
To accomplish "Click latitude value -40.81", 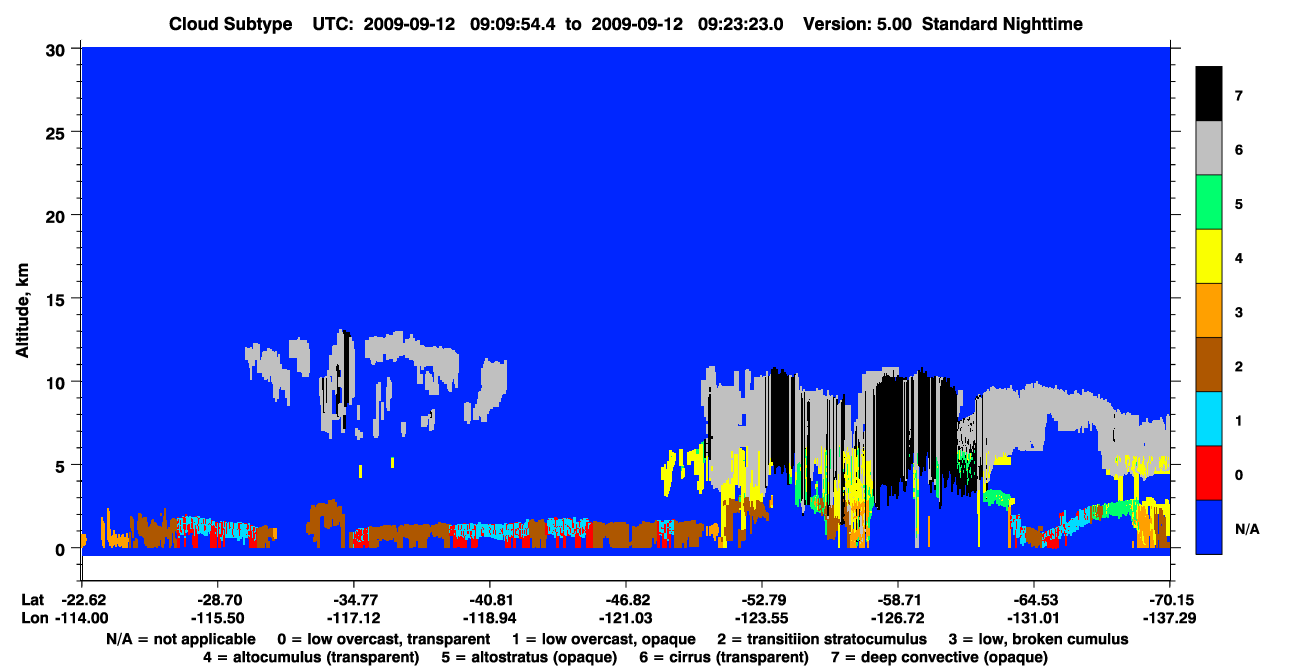I will 489,599.
